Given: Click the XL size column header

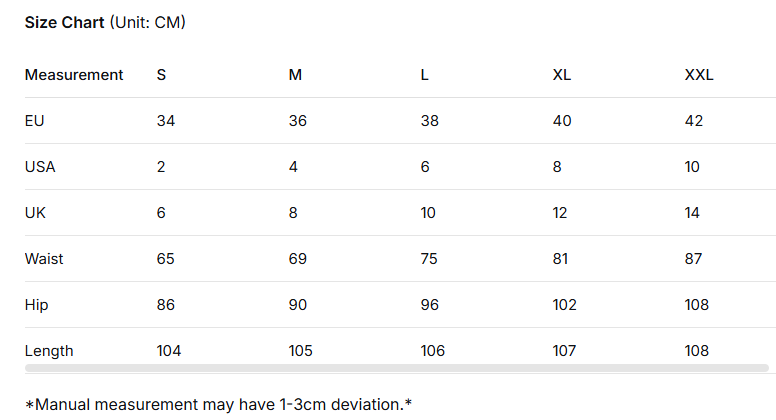Looking at the screenshot, I should point(561,75).
